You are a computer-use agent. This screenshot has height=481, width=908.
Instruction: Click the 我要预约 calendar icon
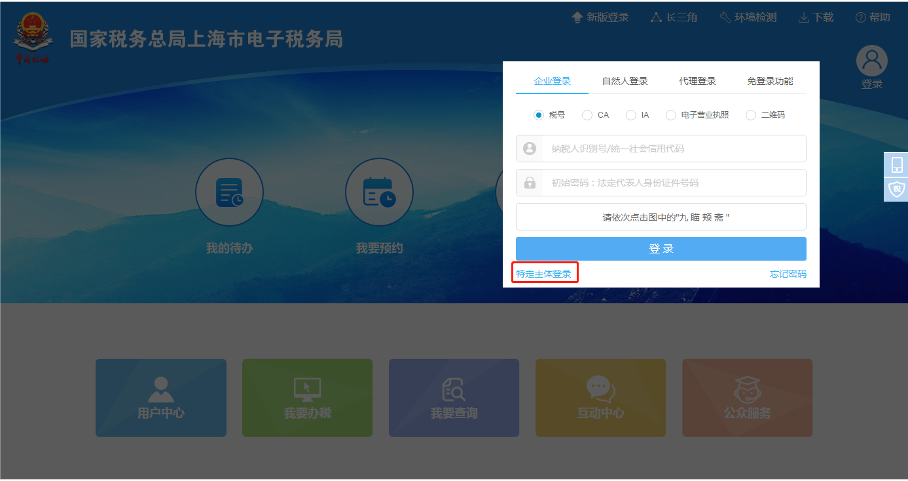pos(379,192)
